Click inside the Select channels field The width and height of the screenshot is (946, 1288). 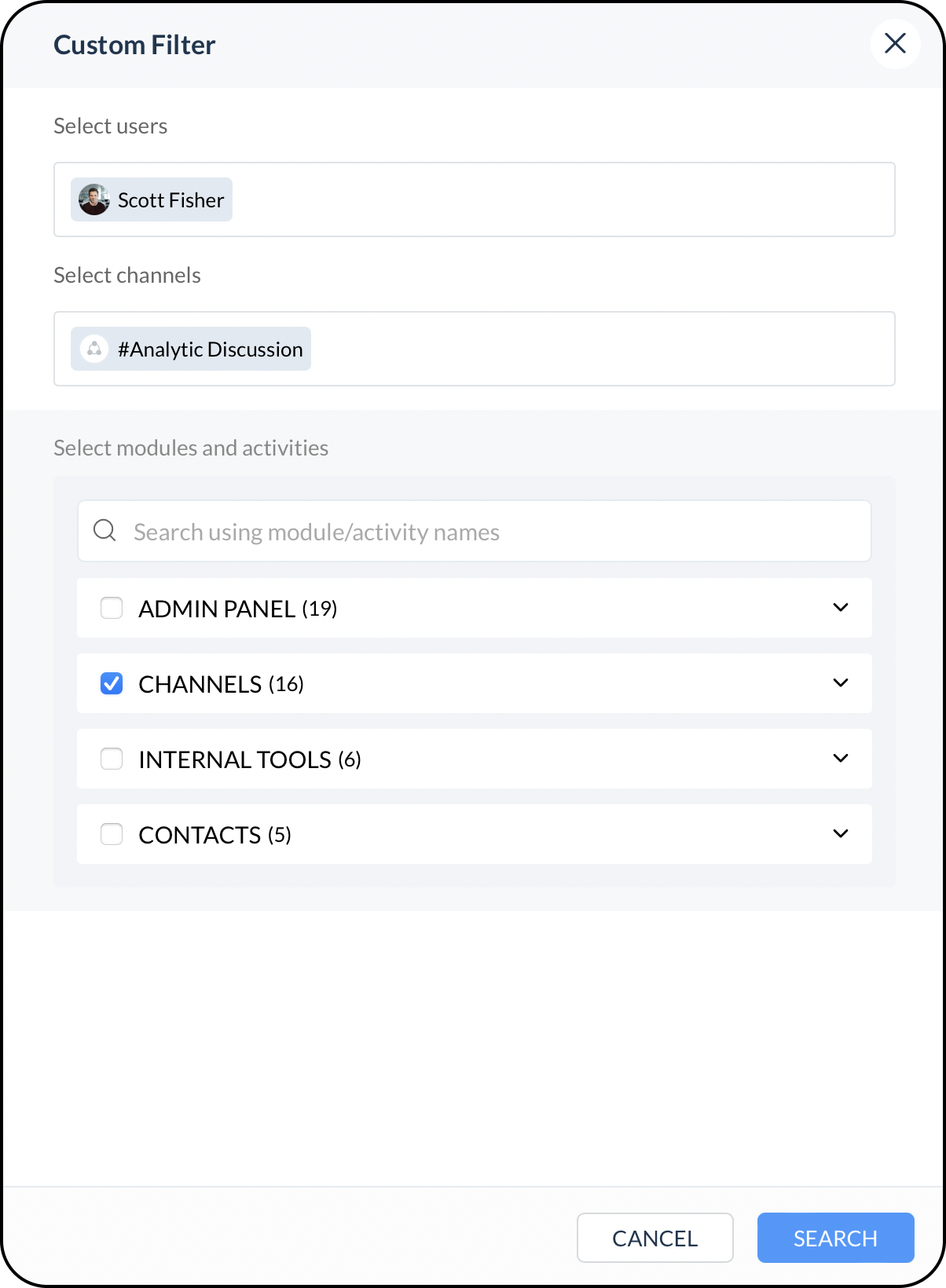click(x=475, y=349)
